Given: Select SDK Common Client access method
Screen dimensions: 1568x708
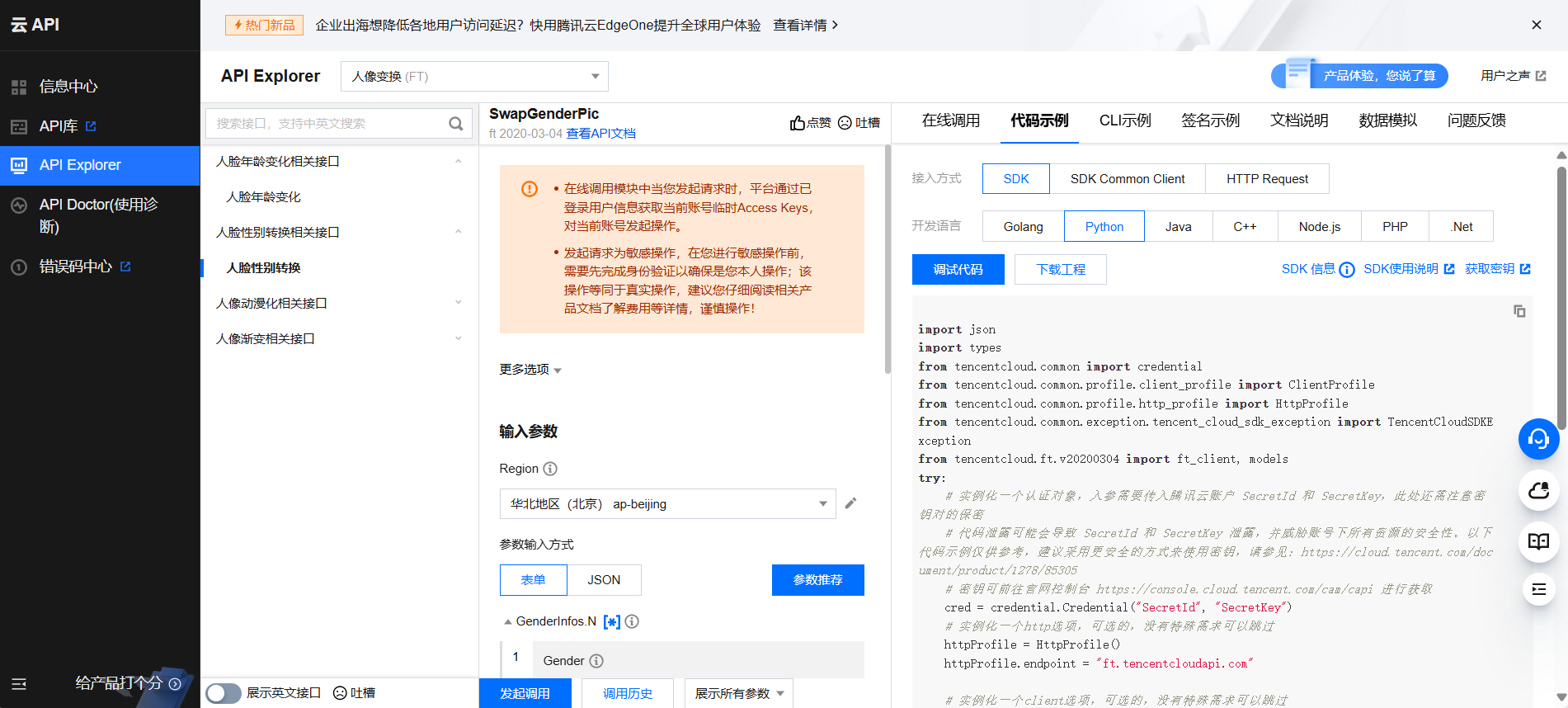Looking at the screenshot, I should pos(1128,179).
